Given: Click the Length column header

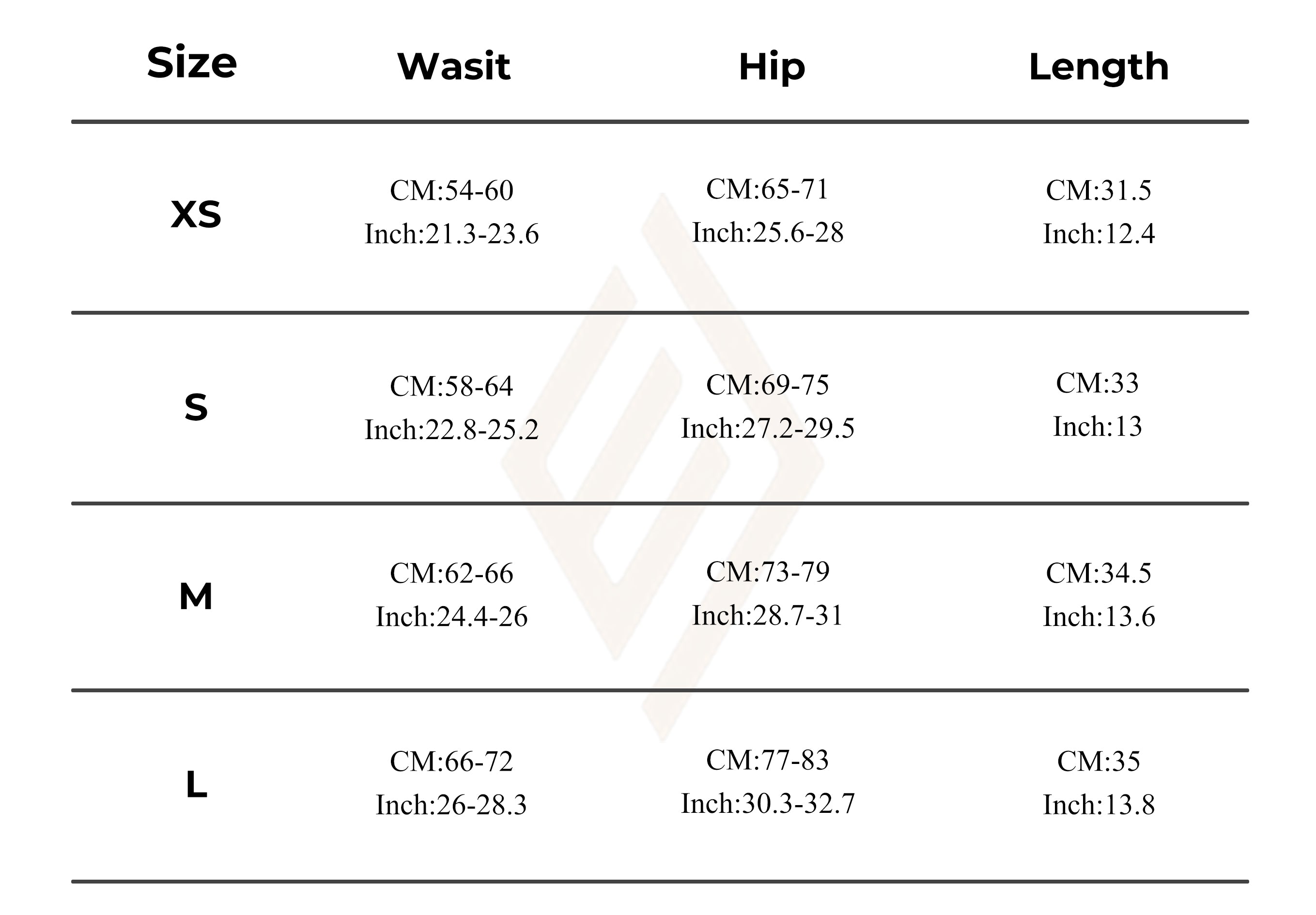Looking at the screenshot, I should 1098,68.
